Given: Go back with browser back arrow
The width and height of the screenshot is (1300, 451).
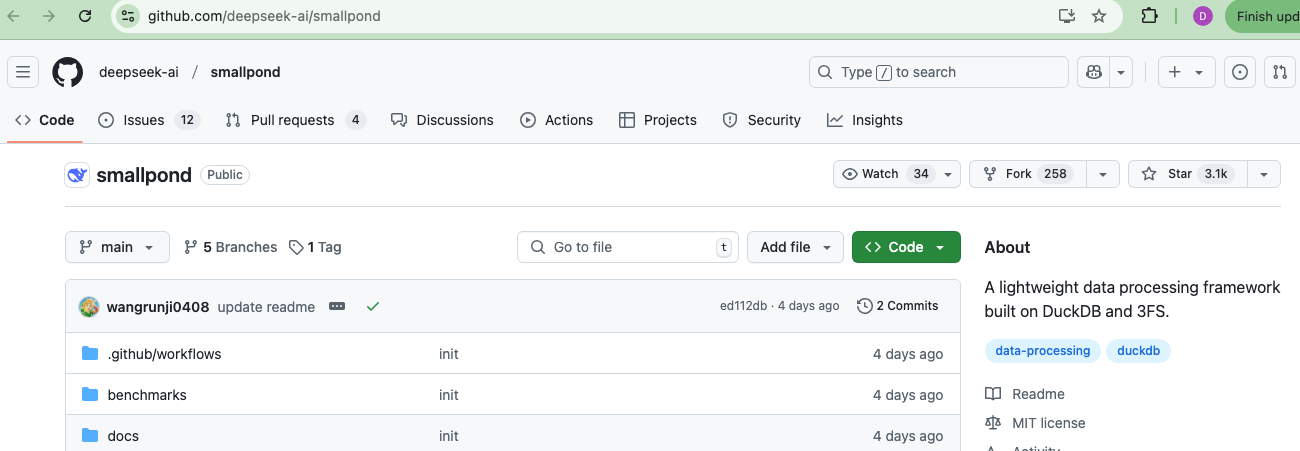Looking at the screenshot, I should [14, 16].
